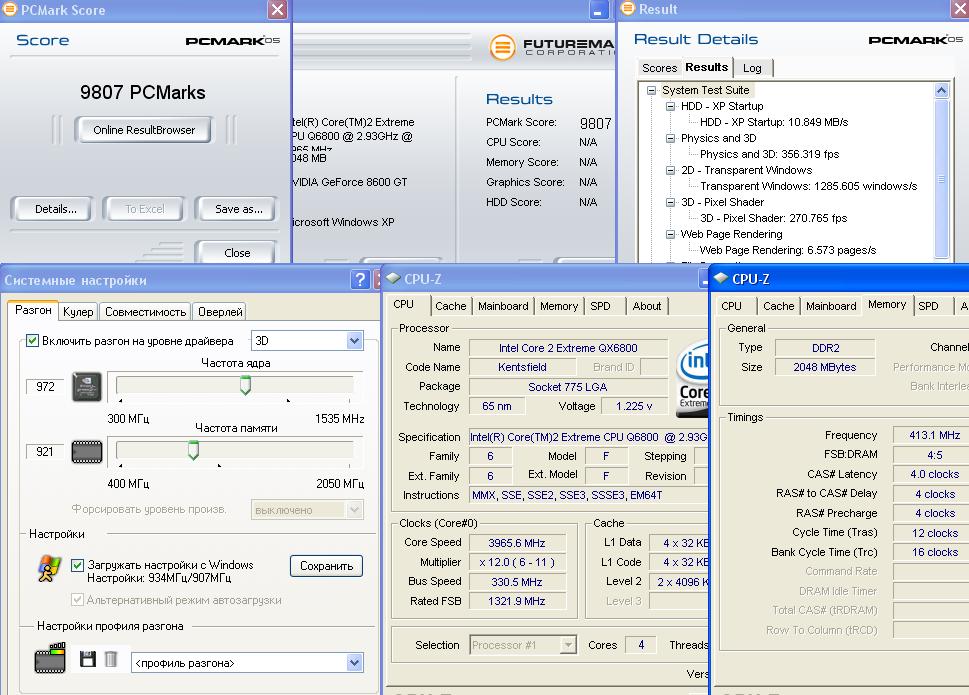The height and width of the screenshot is (695, 969).
Task: Click the memory Frequency value 413.1 MHz
Action: 931,435
